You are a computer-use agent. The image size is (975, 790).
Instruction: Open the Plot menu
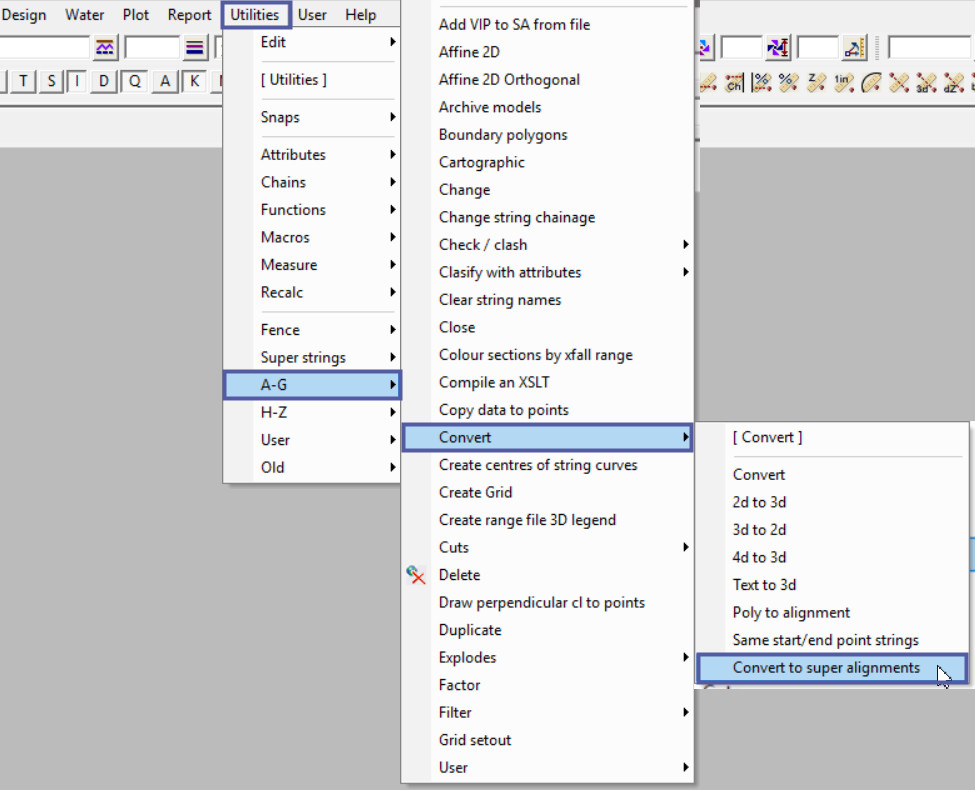coord(136,14)
